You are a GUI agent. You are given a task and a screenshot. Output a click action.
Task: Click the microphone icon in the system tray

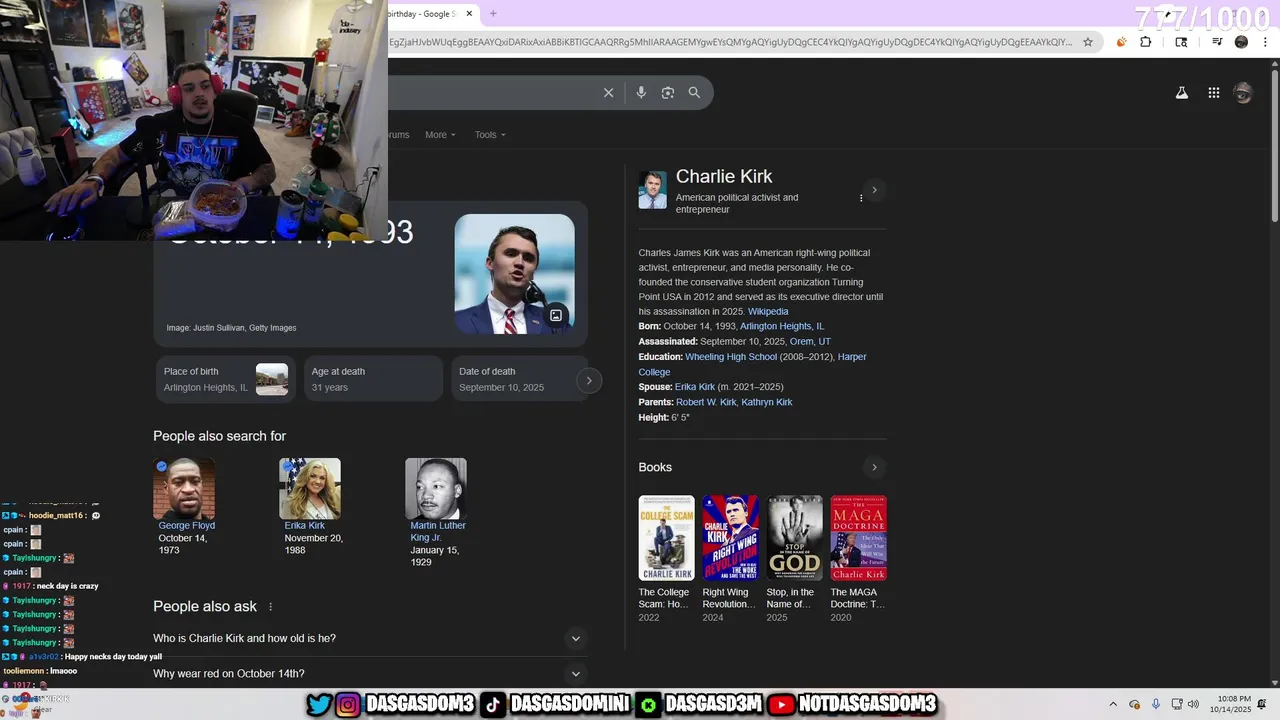1155,705
